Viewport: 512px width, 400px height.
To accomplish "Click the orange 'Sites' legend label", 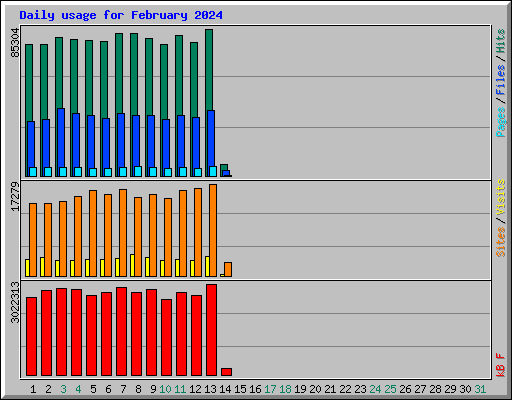I will (x=501, y=242).
